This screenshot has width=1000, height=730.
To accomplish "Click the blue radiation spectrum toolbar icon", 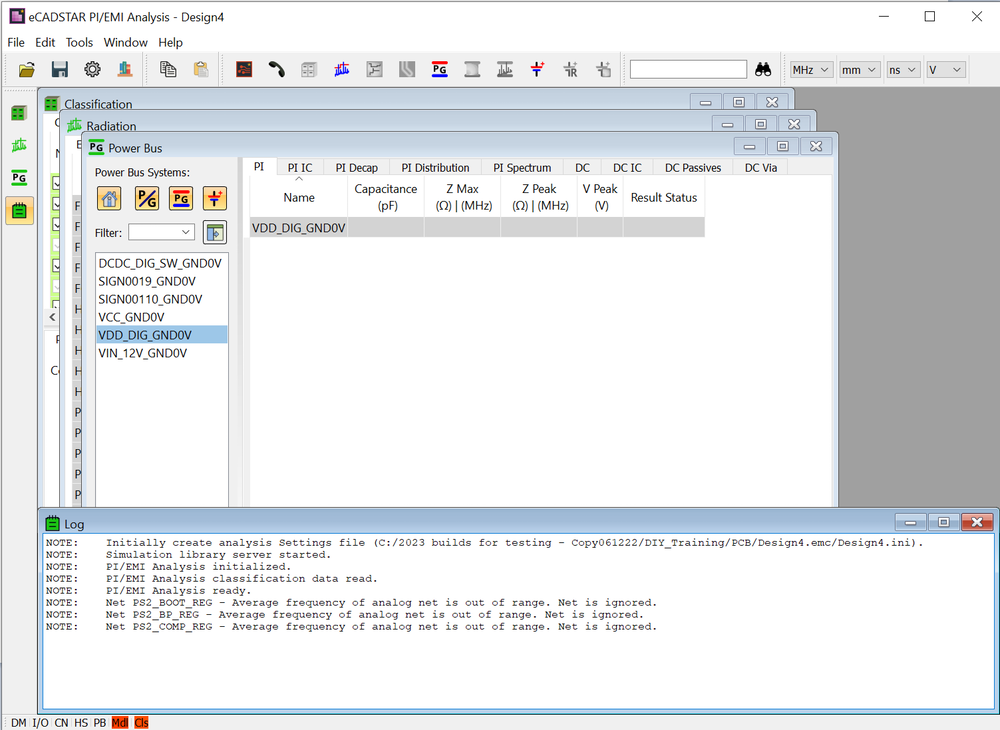I will (342, 69).
